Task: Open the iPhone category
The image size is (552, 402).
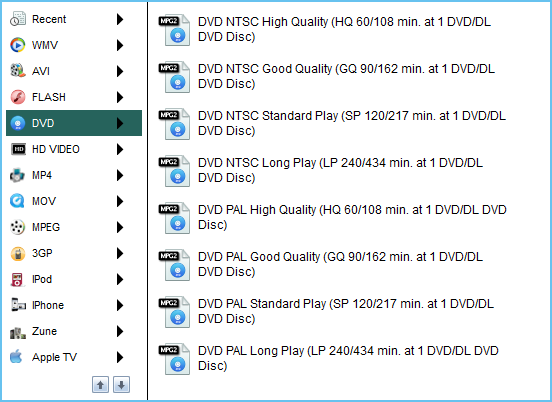Action: (74, 305)
